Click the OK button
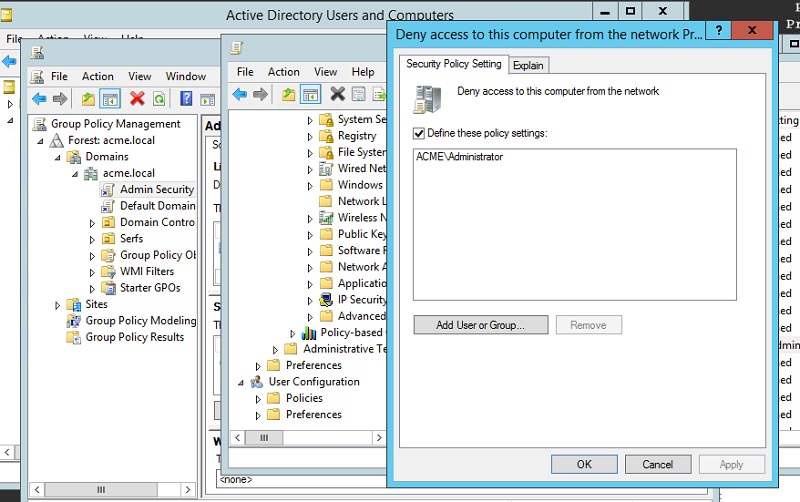This screenshot has height=502, width=800. (x=584, y=464)
